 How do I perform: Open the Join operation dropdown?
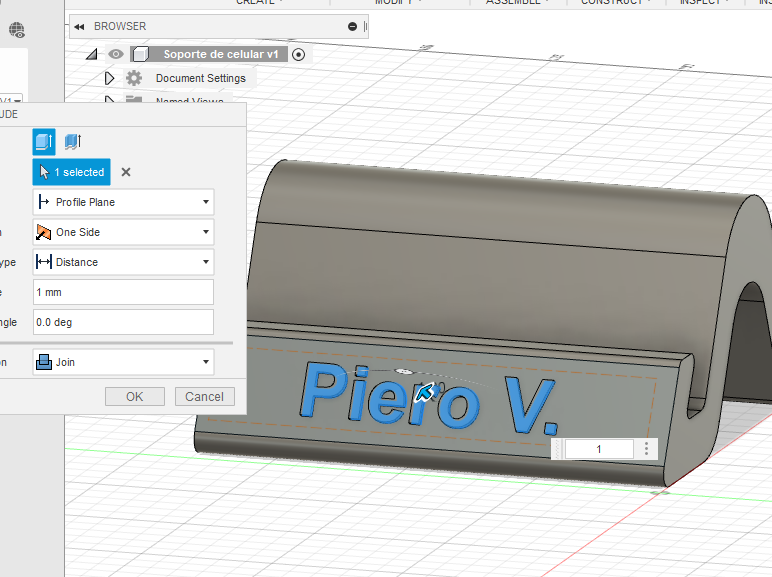pyautogui.click(x=124, y=362)
